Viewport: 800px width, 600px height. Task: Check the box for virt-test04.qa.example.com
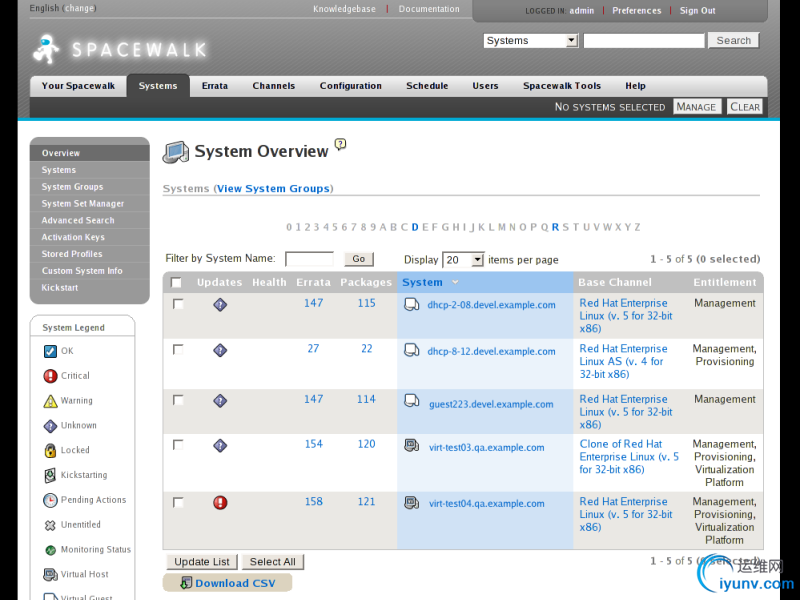178,503
